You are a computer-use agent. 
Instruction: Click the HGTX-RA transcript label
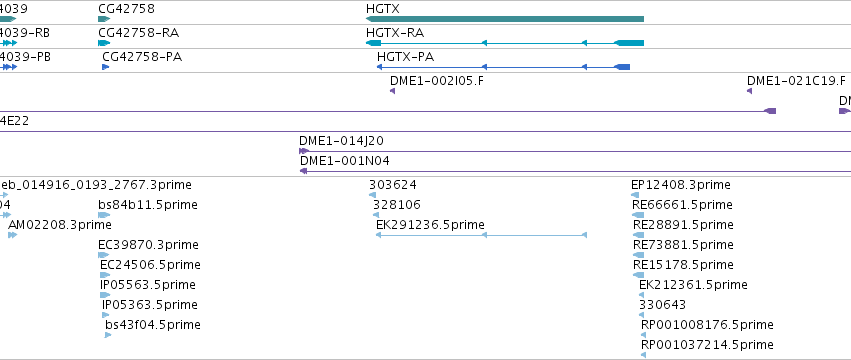point(395,33)
